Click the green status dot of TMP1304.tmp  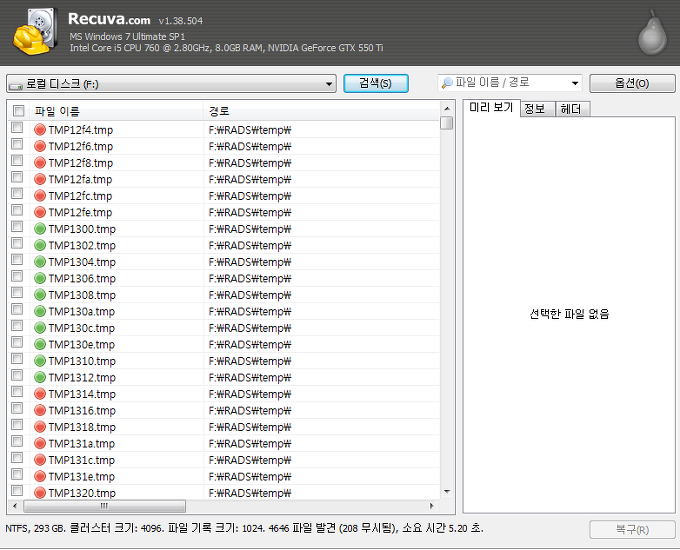(40, 262)
